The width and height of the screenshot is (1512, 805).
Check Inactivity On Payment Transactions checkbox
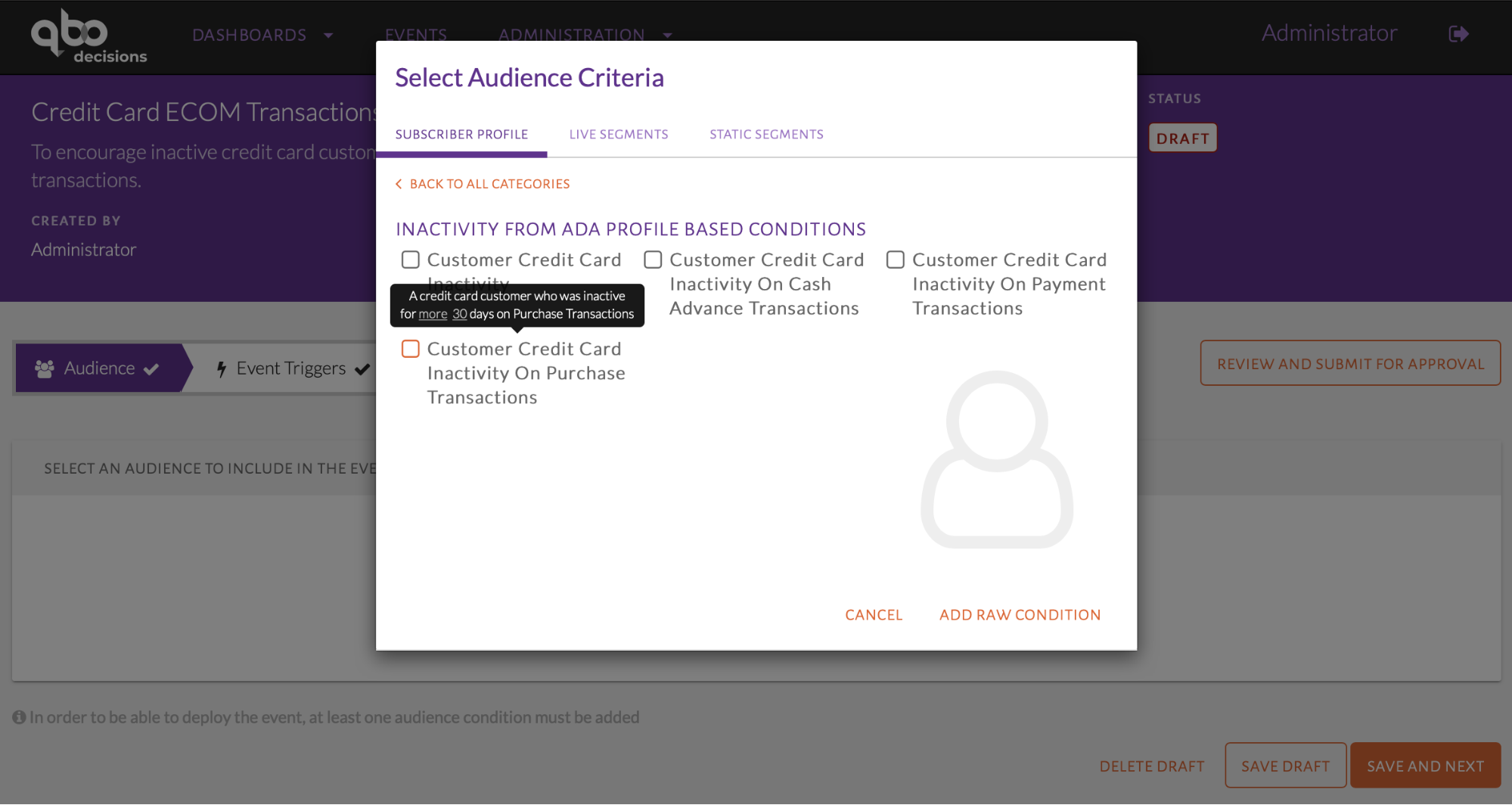[896, 260]
